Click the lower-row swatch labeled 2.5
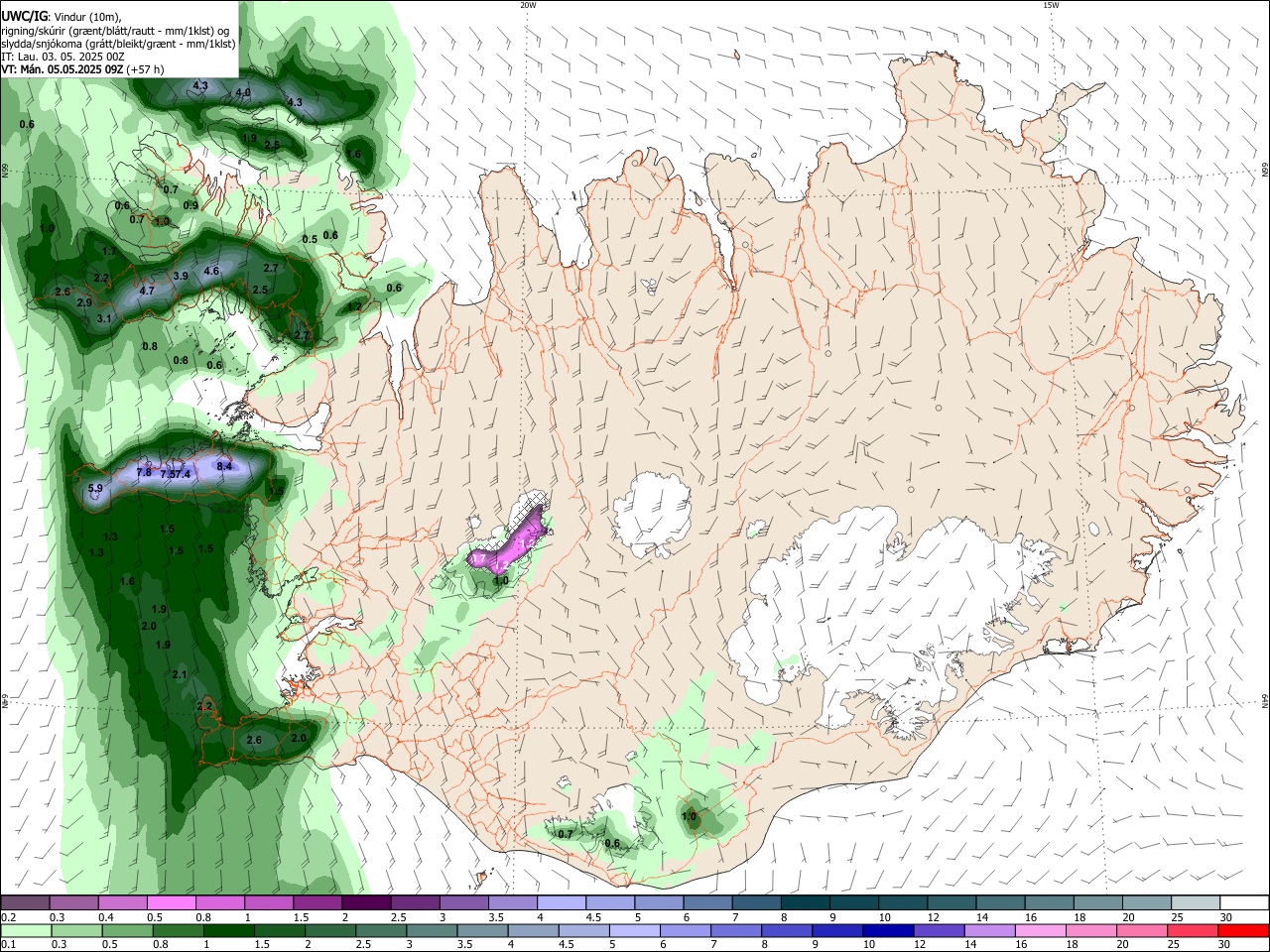1270x952 pixels. click(381, 930)
